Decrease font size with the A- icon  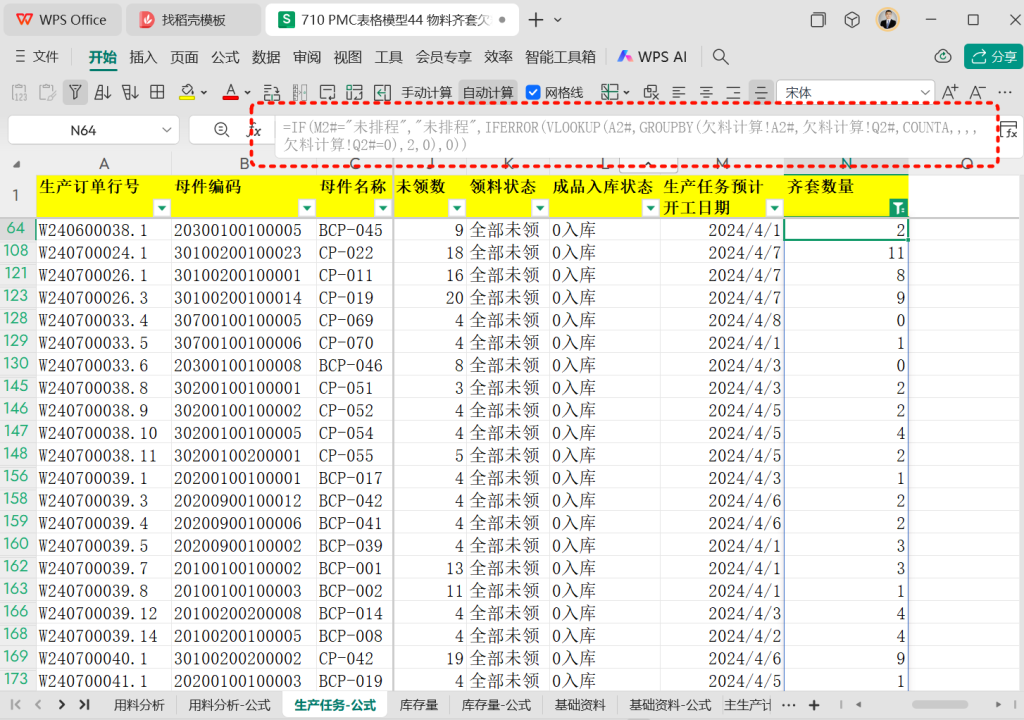pyautogui.click(x=977, y=92)
